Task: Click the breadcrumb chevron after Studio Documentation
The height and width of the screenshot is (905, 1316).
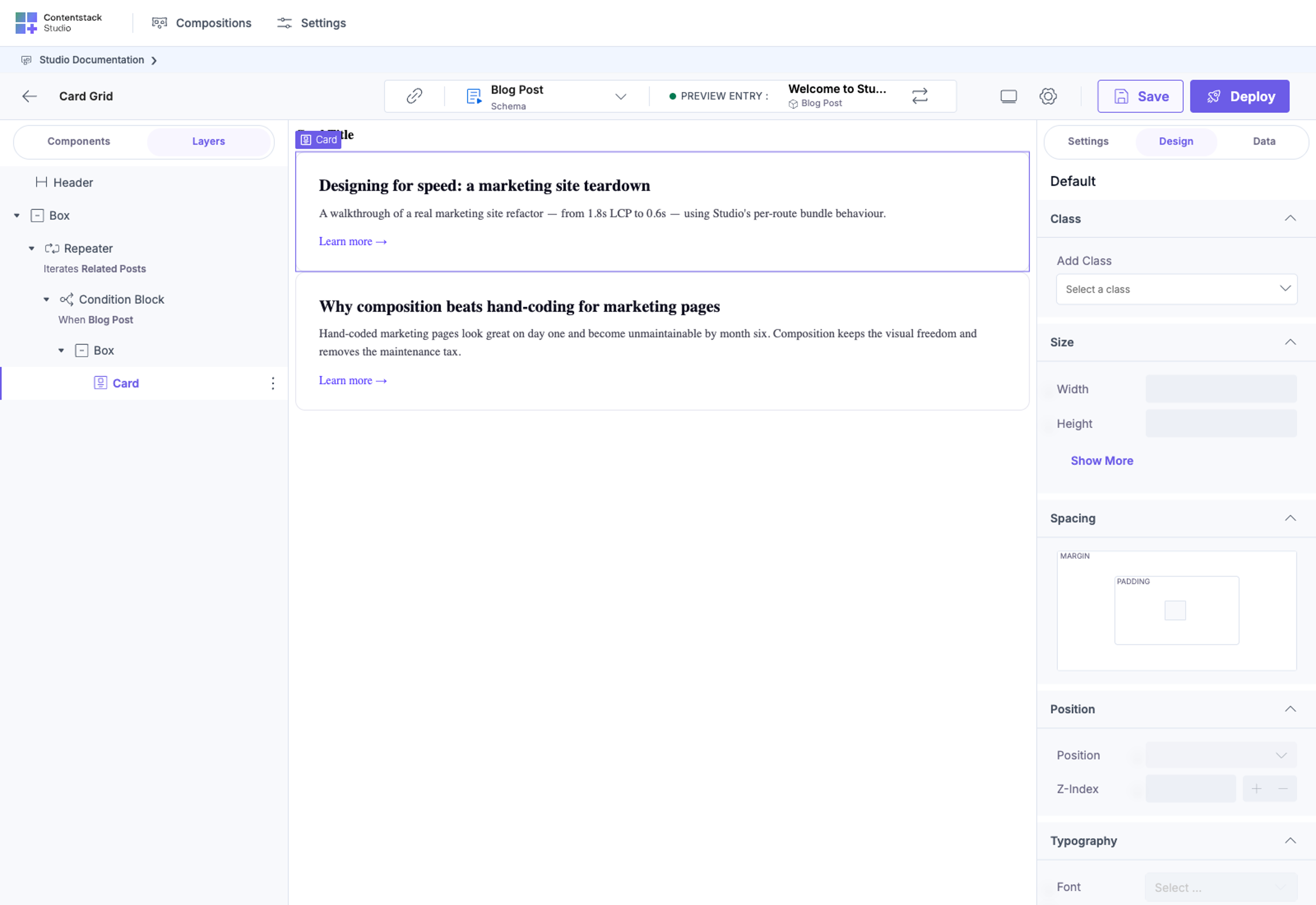Action: [154, 60]
